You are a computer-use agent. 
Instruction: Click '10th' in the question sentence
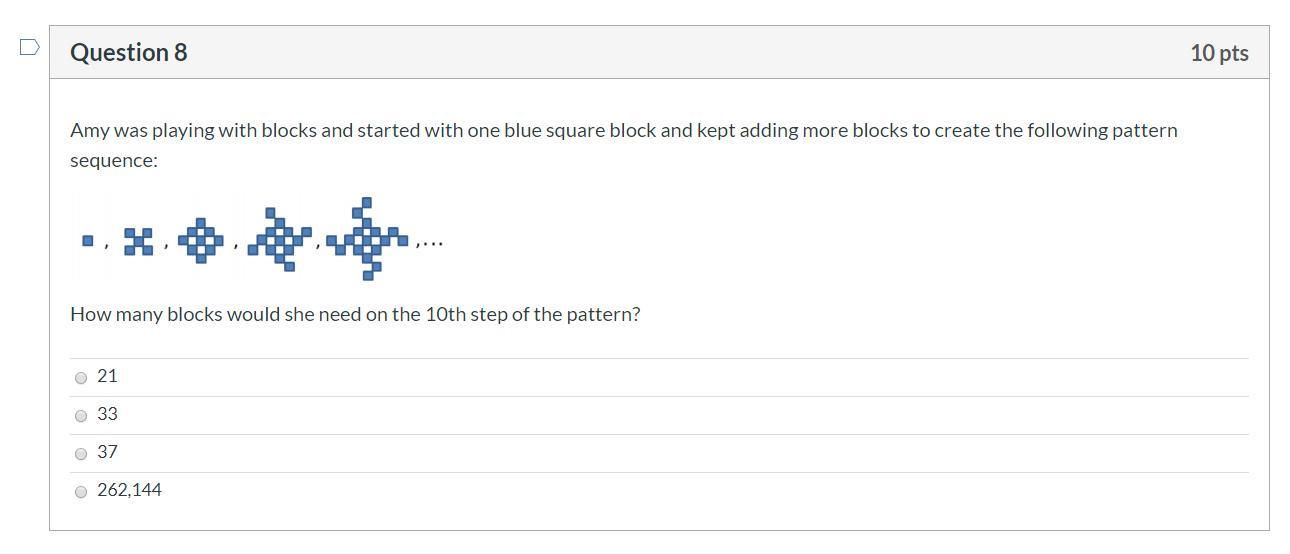pos(445,314)
